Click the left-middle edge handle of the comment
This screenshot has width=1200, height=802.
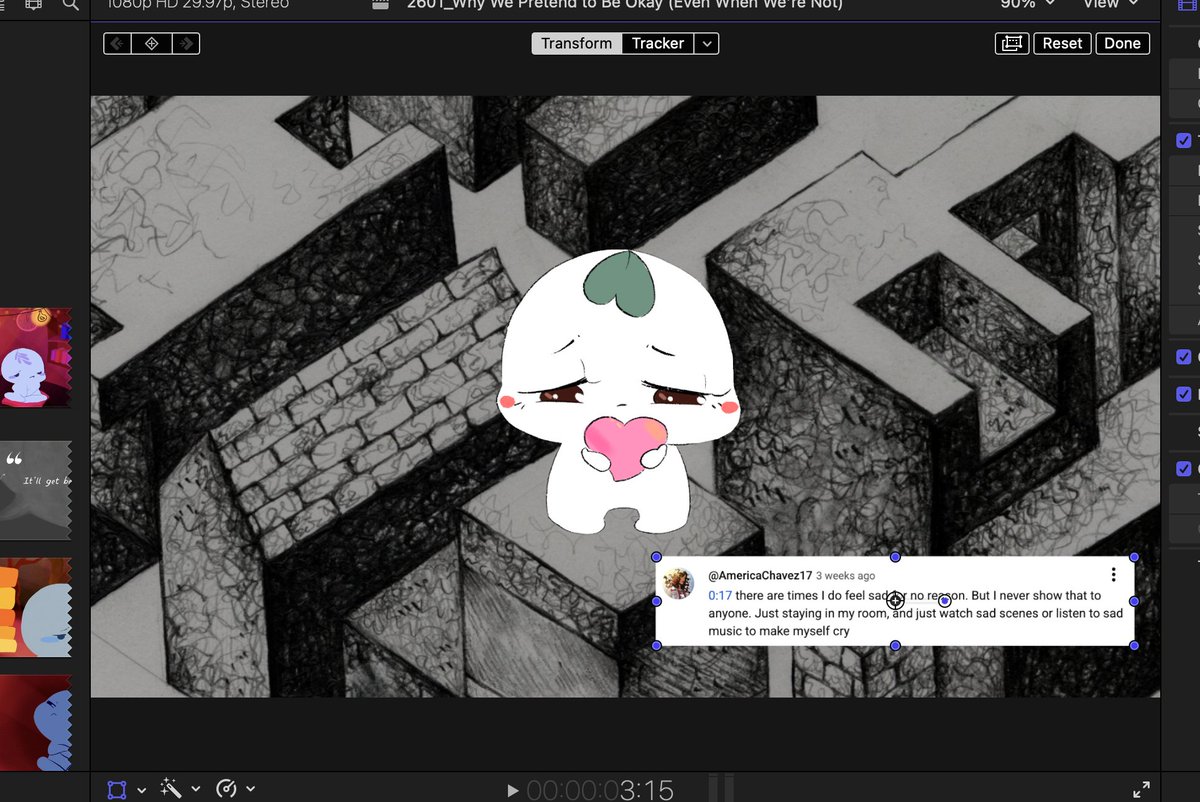tap(657, 601)
